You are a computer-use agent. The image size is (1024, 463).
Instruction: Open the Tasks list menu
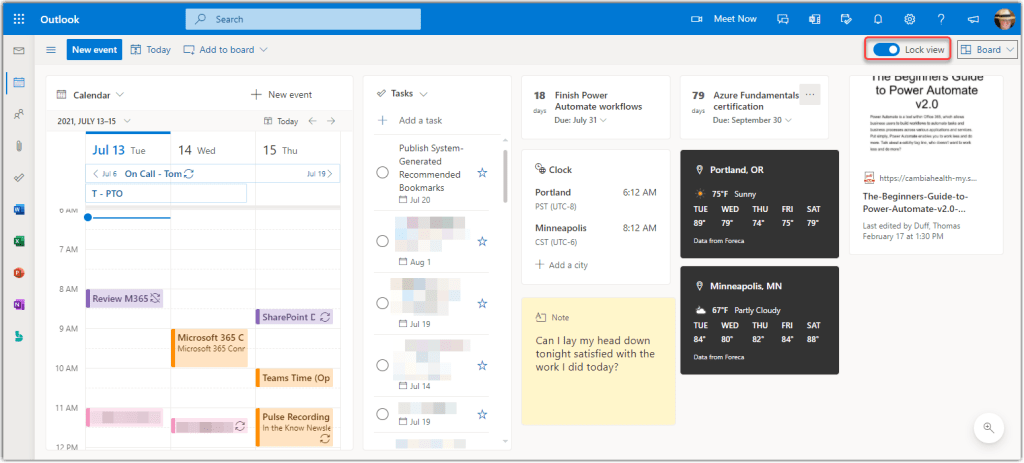[403, 93]
